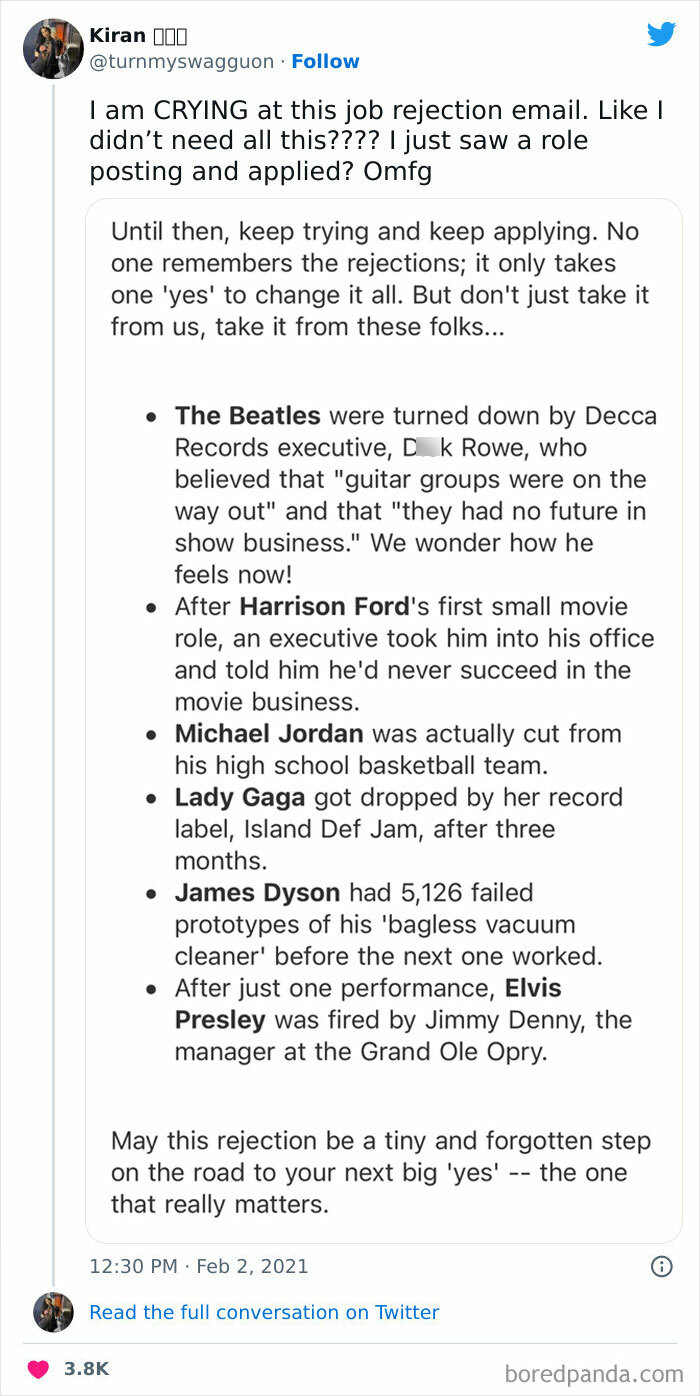This screenshot has height=1396, width=700.
Task: Click the tweet text starting "I am CRYING"
Action: (x=375, y=141)
